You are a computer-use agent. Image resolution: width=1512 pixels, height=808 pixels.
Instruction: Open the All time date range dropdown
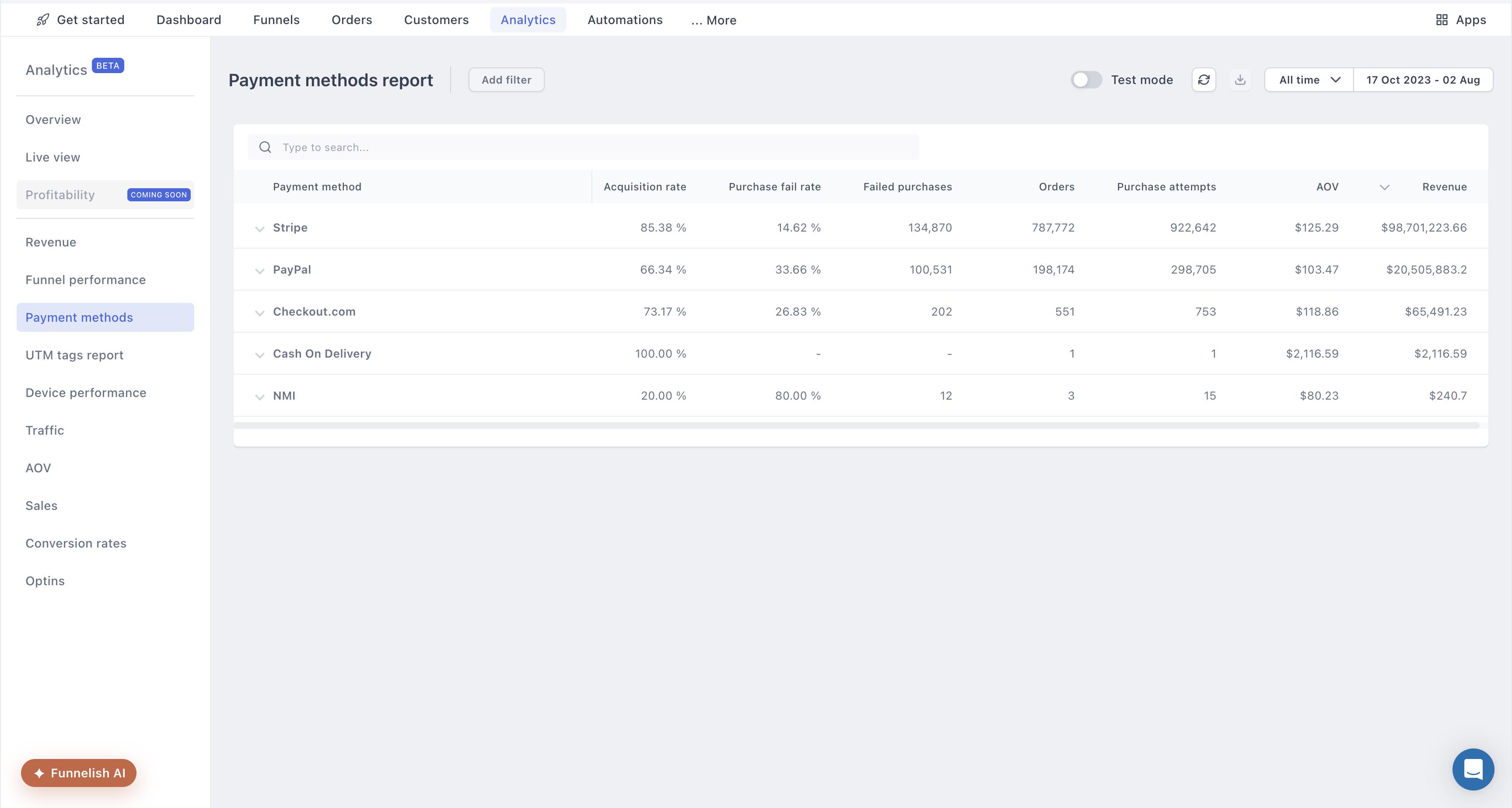tap(1309, 80)
